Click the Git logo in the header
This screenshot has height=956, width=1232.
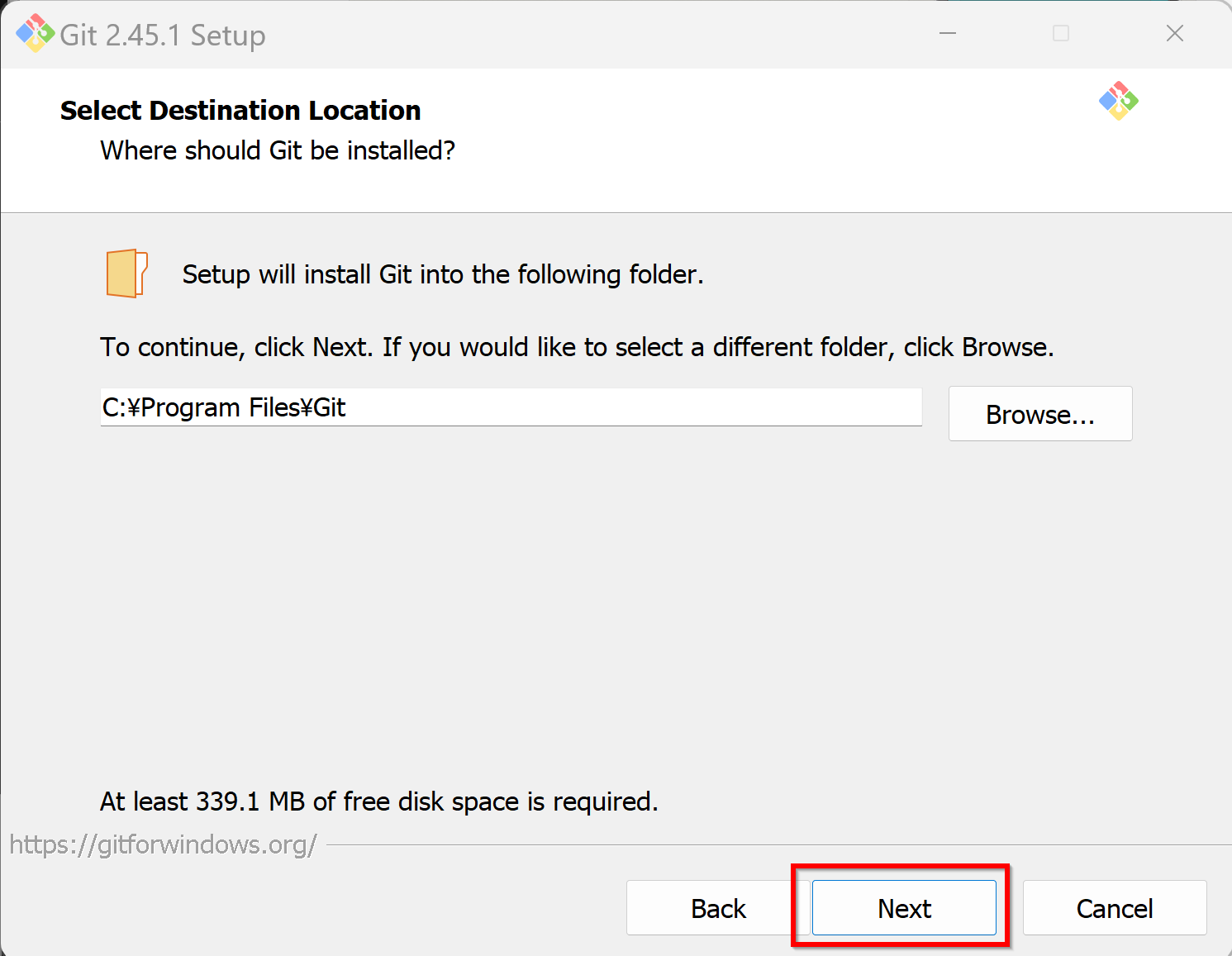[1119, 101]
